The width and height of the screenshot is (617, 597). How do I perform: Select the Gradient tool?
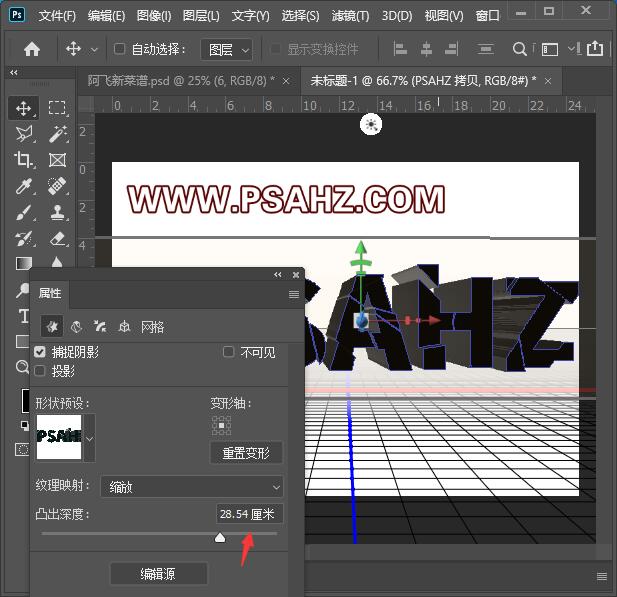24,263
